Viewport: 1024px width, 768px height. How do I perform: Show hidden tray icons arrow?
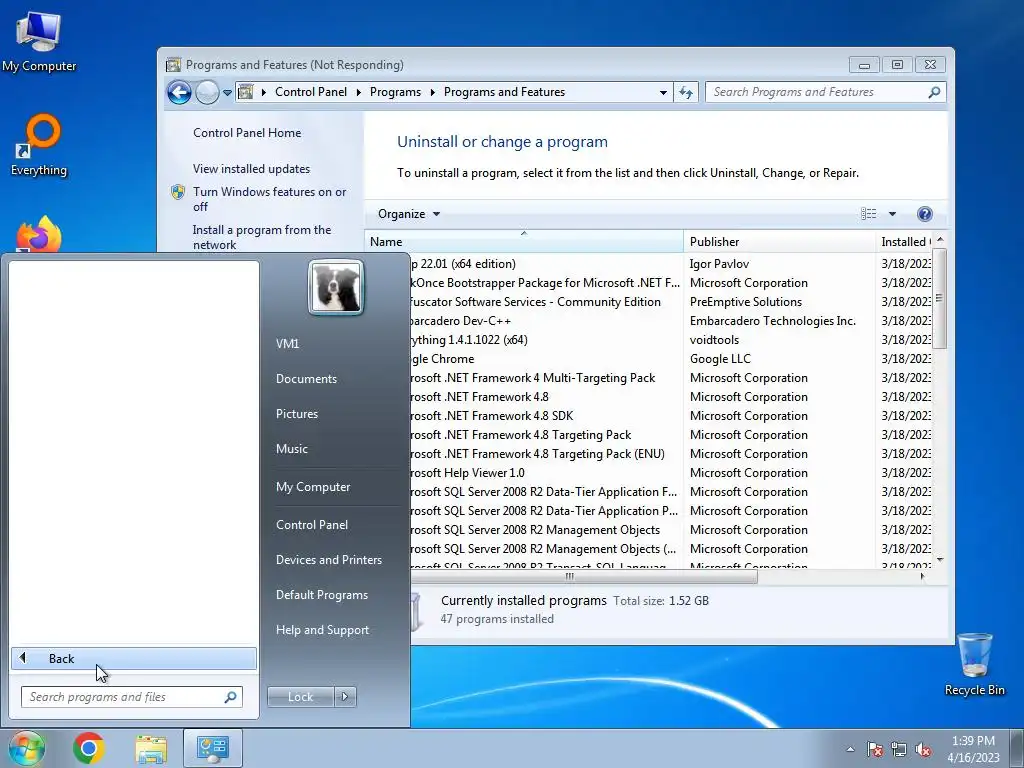click(x=850, y=749)
